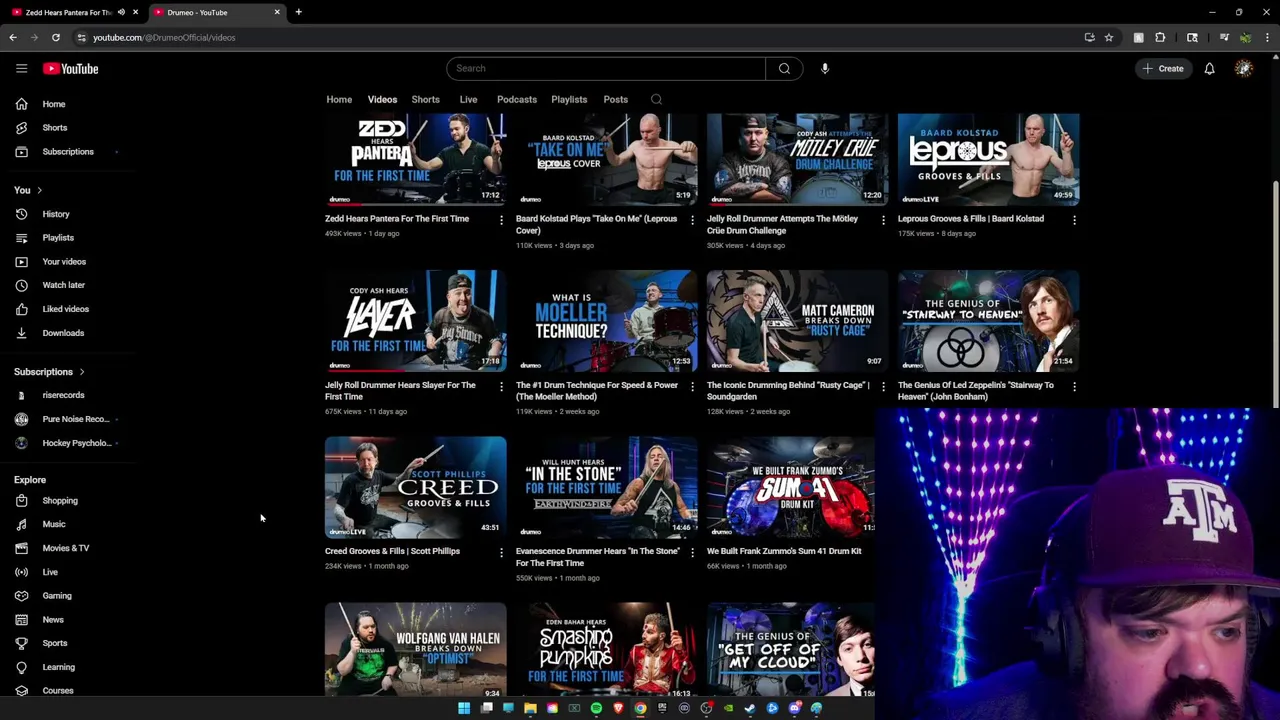This screenshot has height=720, width=1280.
Task: Open title Creed Grooves & Fills | Scott Phillips
Action: point(392,551)
